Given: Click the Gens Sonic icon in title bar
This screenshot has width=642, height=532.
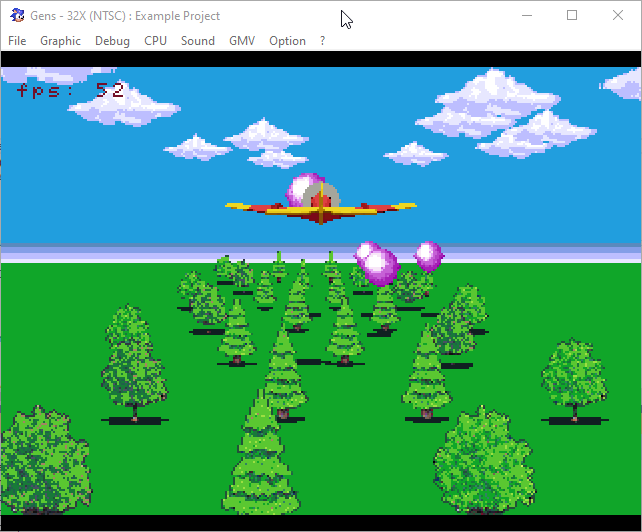Looking at the screenshot, I should [17, 16].
